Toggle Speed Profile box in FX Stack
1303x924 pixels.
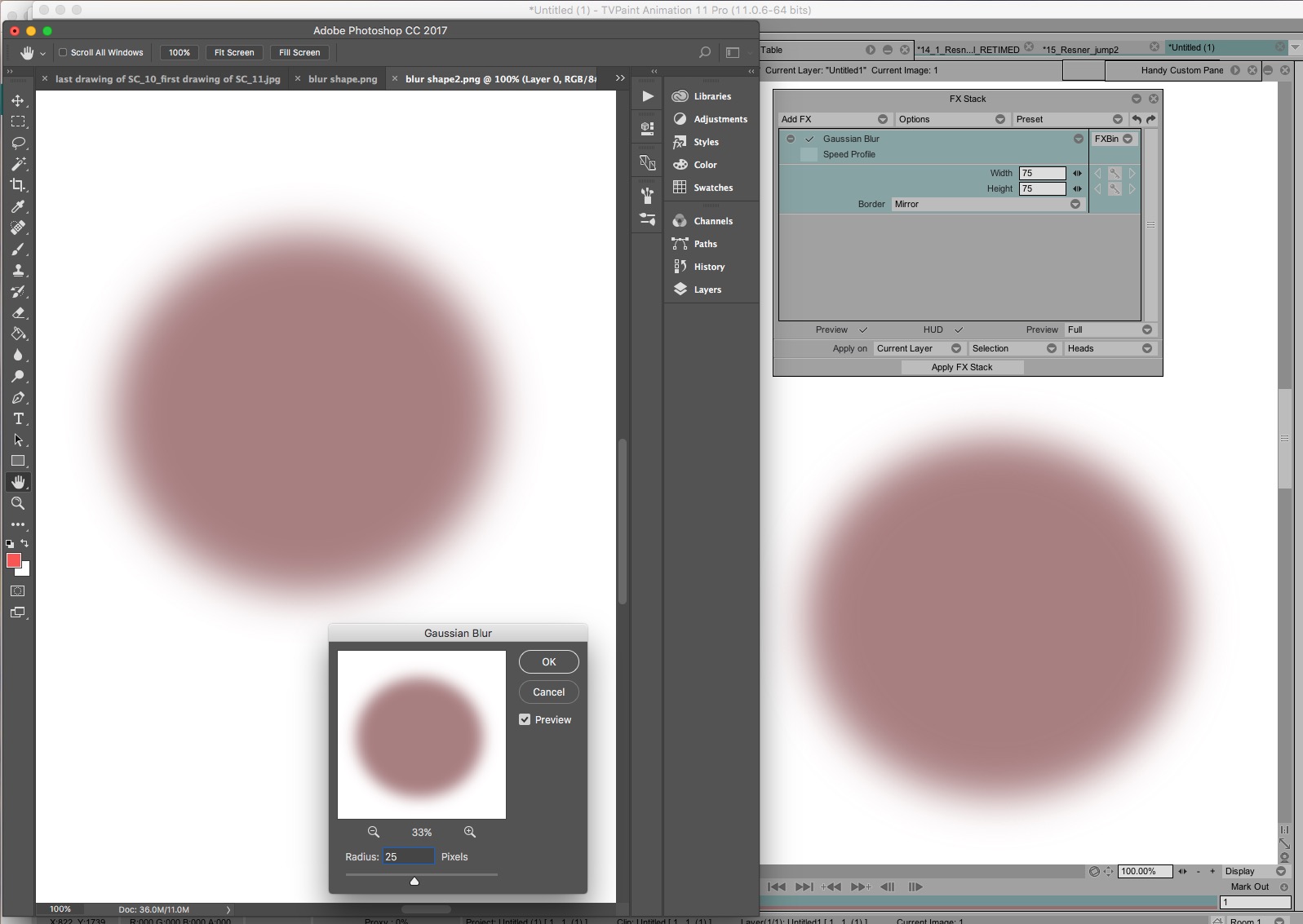809,154
